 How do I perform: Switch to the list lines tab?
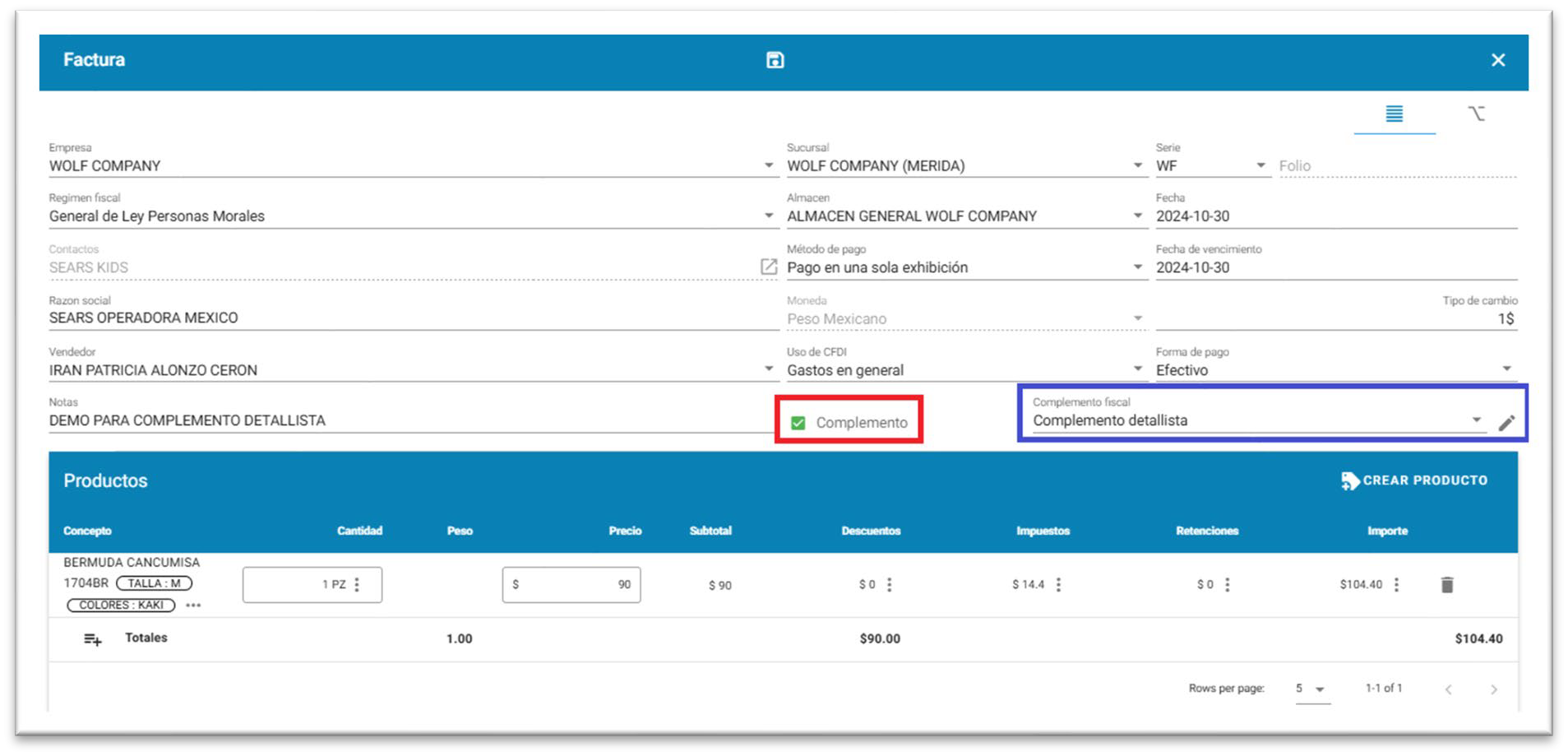[1394, 114]
